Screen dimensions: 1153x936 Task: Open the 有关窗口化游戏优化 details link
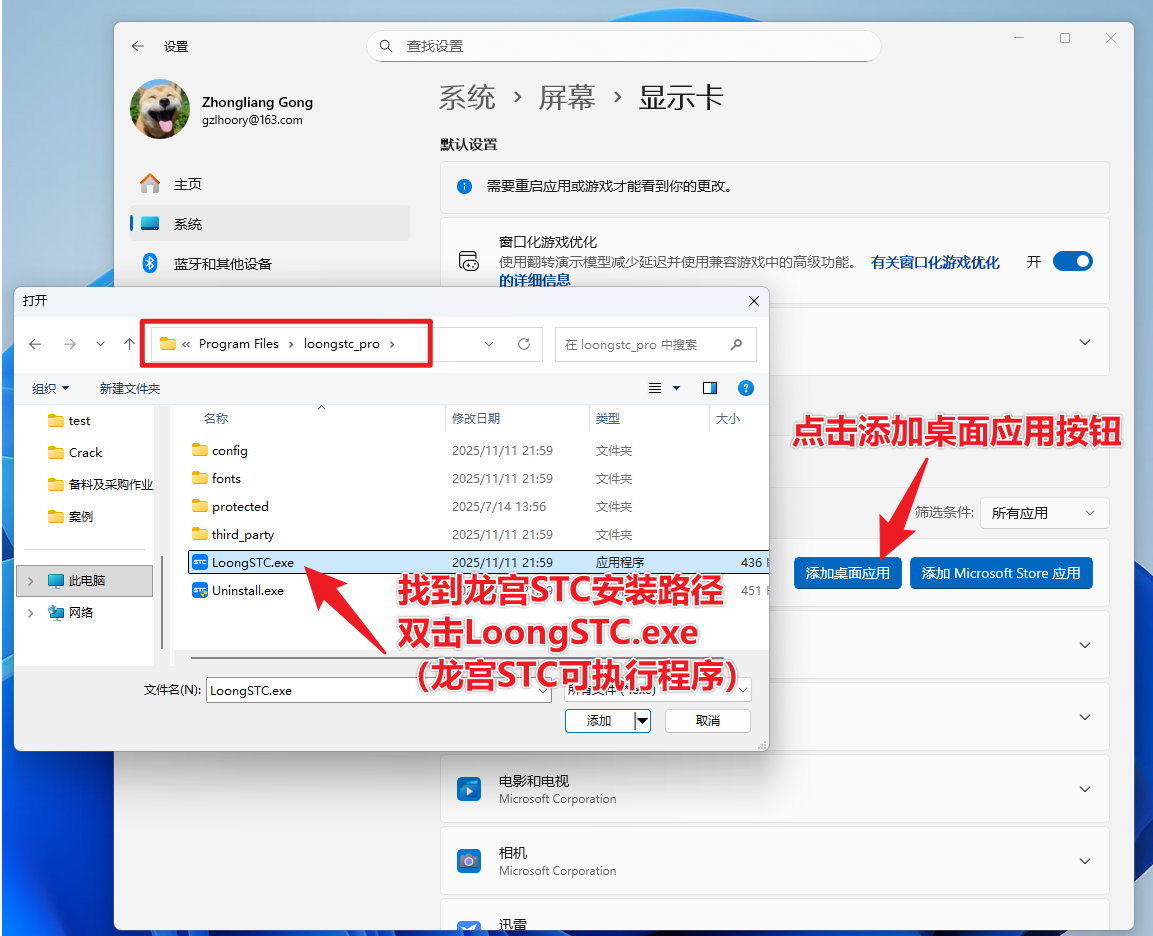[935, 262]
